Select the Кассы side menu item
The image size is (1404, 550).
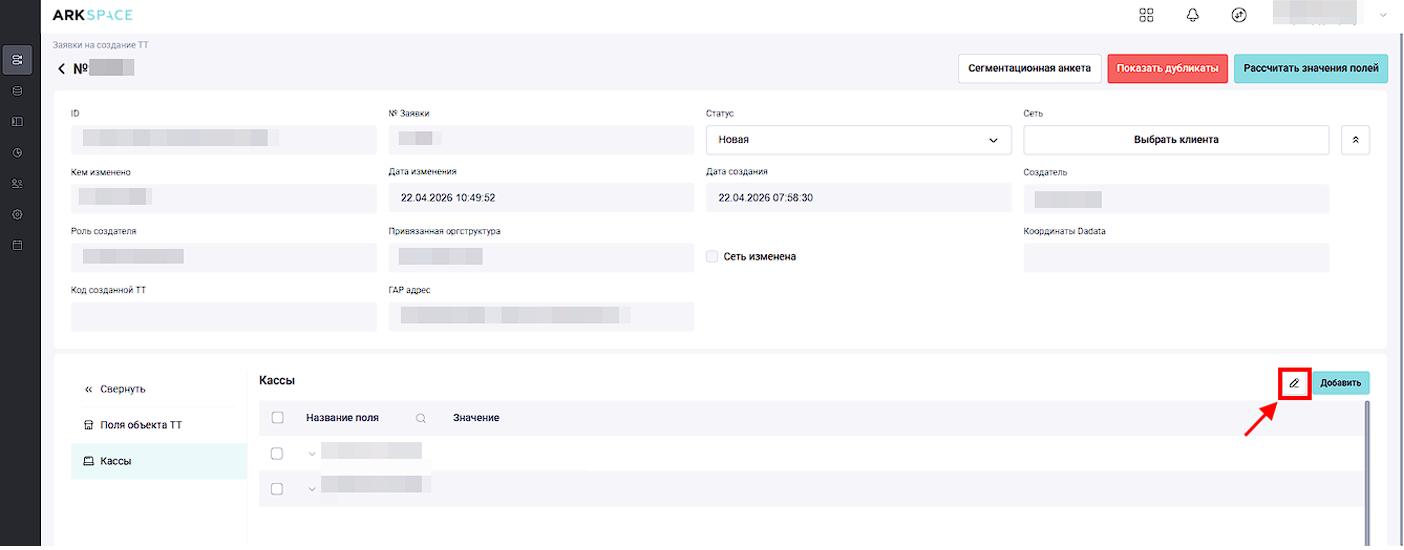click(x=116, y=461)
